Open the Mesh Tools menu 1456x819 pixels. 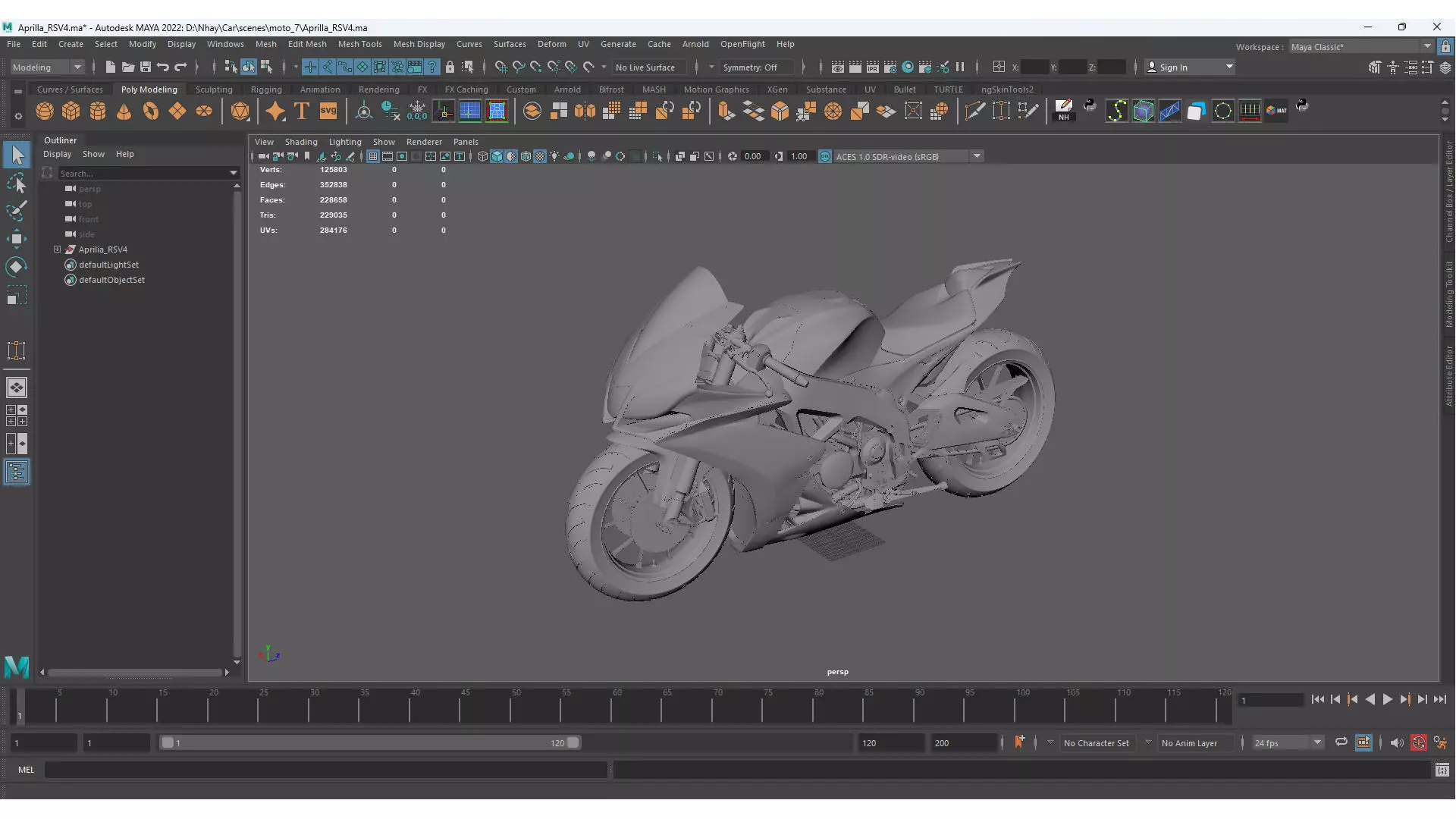pyautogui.click(x=359, y=44)
